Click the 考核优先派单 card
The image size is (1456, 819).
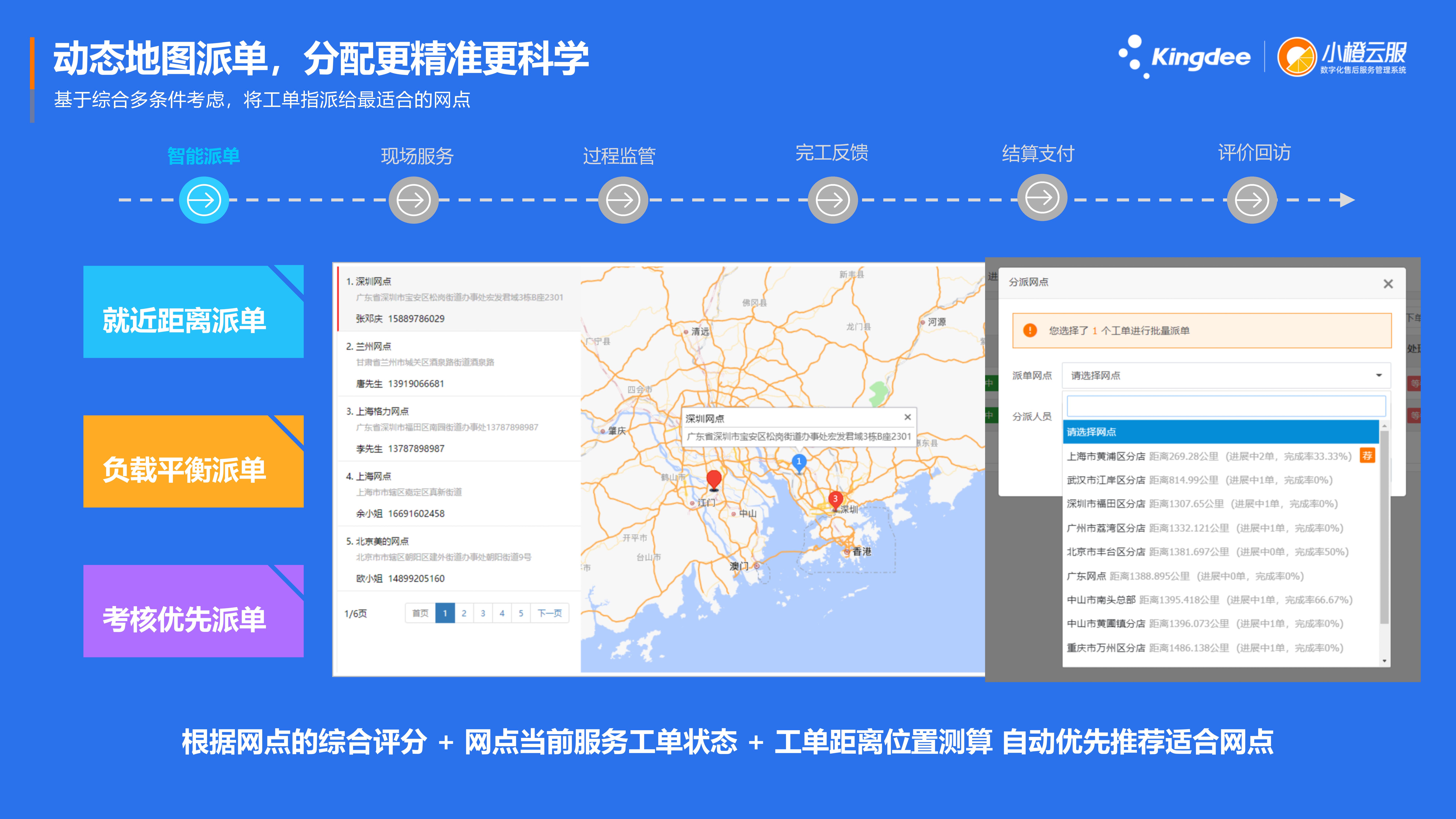[193, 611]
